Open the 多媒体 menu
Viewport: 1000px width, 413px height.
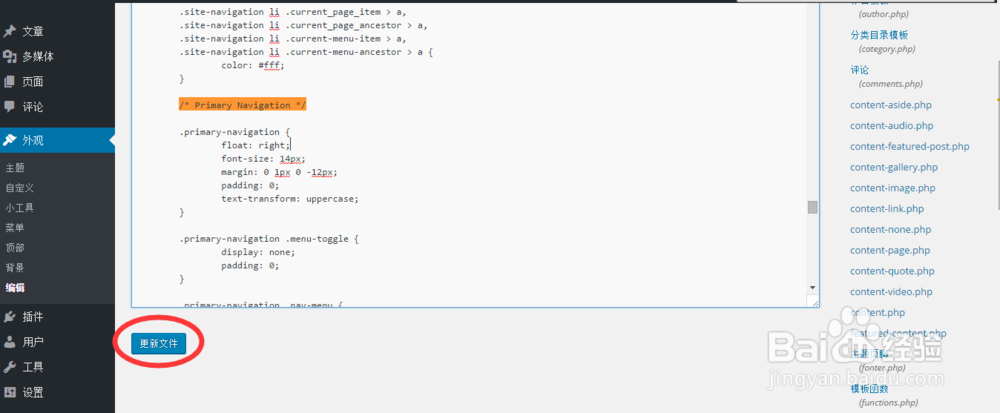pyautogui.click(x=38, y=57)
